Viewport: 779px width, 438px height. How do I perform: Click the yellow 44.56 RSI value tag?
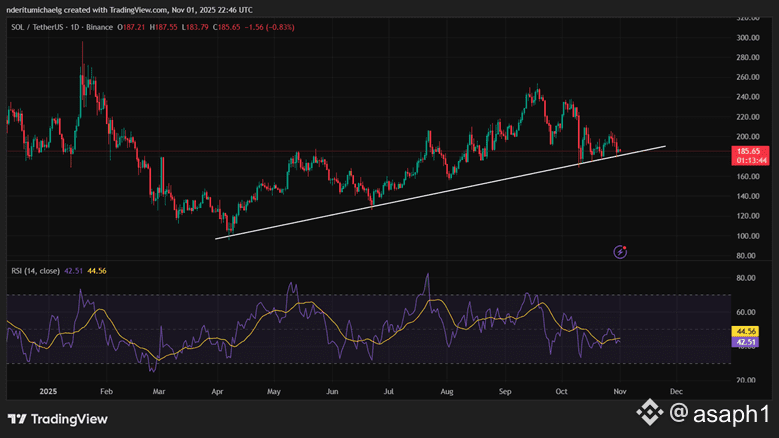[x=743, y=331]
